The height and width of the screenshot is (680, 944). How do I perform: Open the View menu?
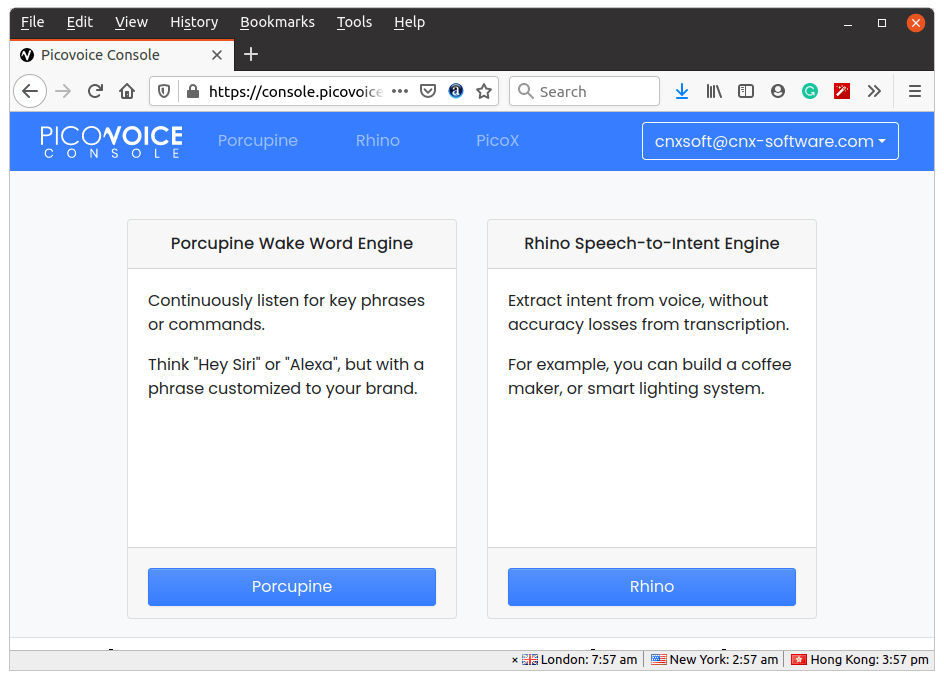coord(131,22)
